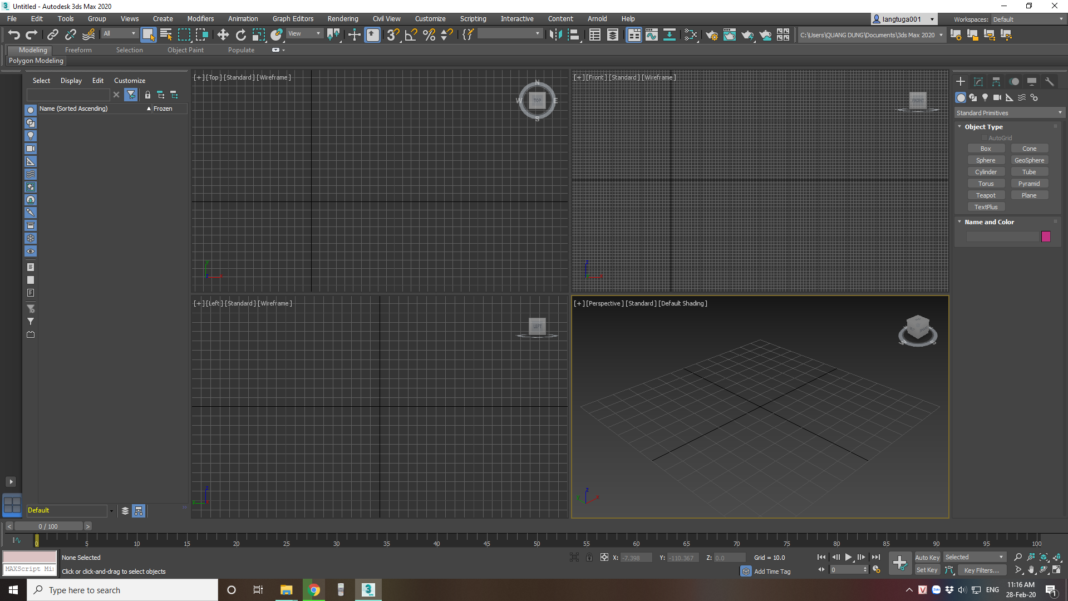The image size is (1068, 601).
Task: Click the Angle Snap toggle icon
Action: [x=411, y=35]
